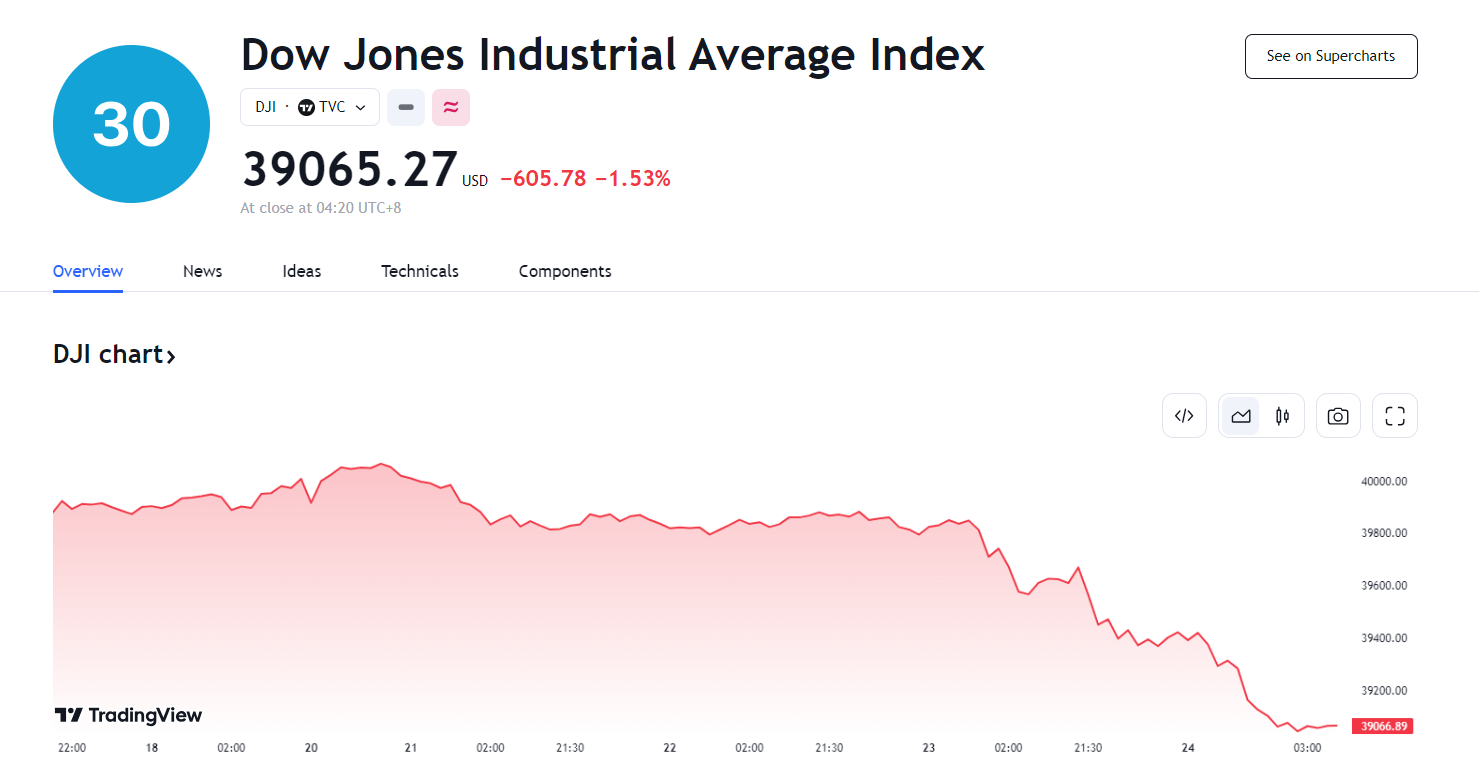Screen dimensions: 1479x782
Task: Open the Technicals tab
Action: point(420,271)
